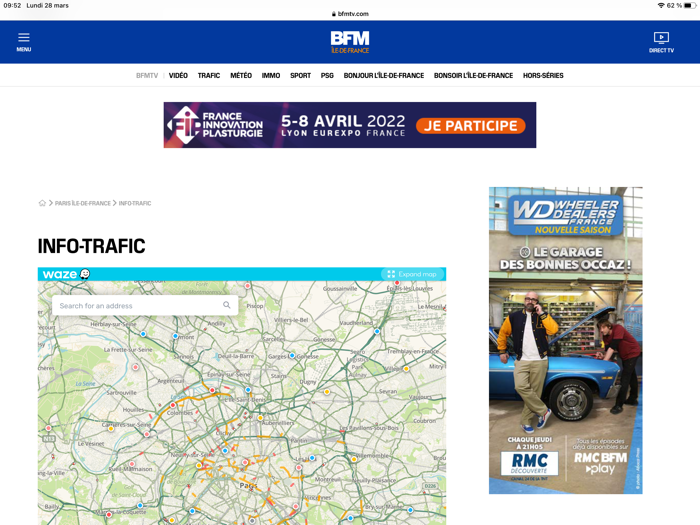Click the Houilles label on map

coord(133,409)
